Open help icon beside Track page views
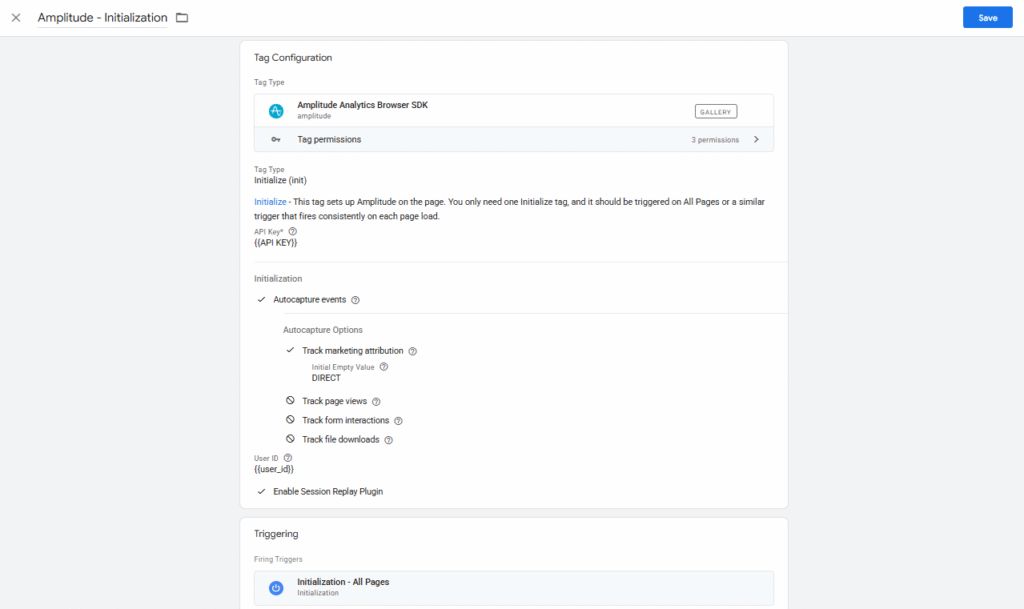This screenshot has height=609, width=1024. tap(376, 401)
